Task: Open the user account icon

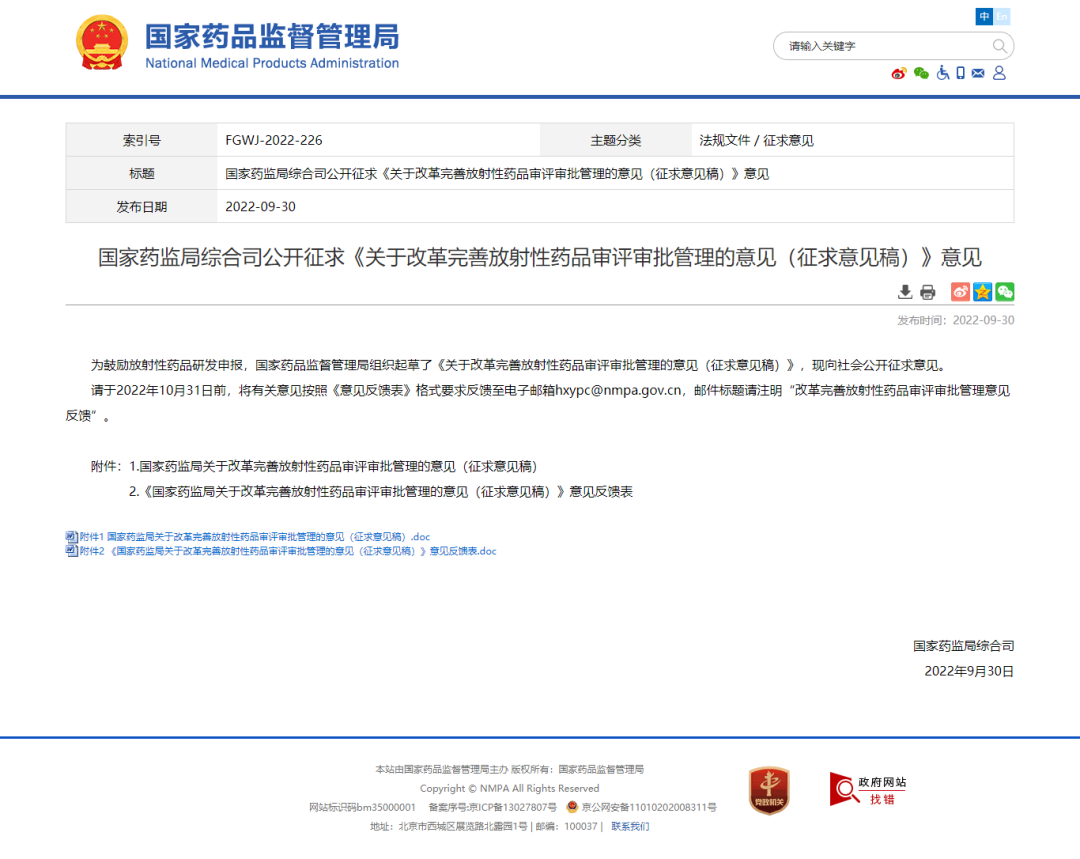Action: 998,73
